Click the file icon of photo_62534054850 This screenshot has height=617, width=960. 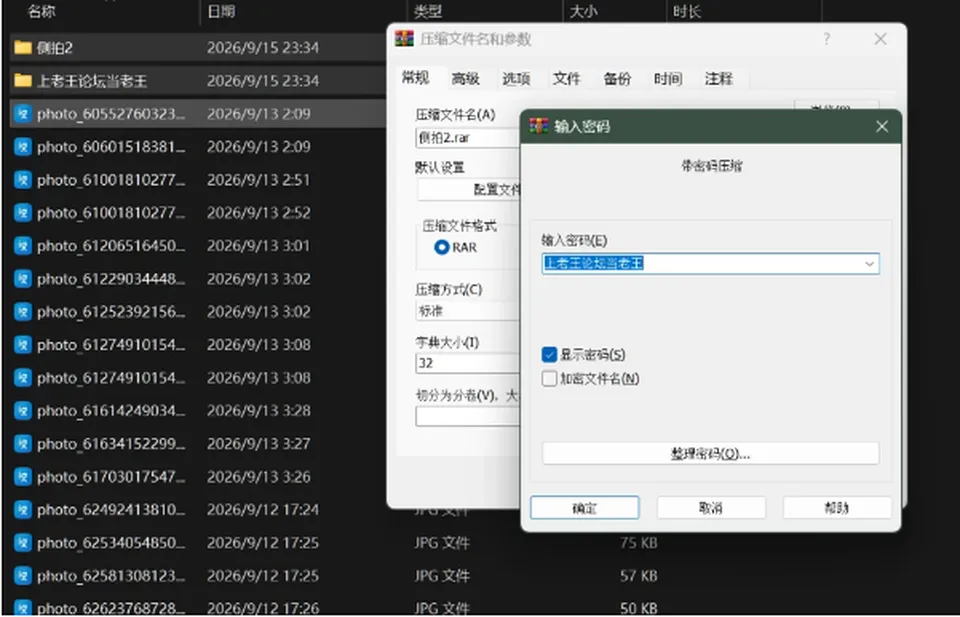coord(23,543)
